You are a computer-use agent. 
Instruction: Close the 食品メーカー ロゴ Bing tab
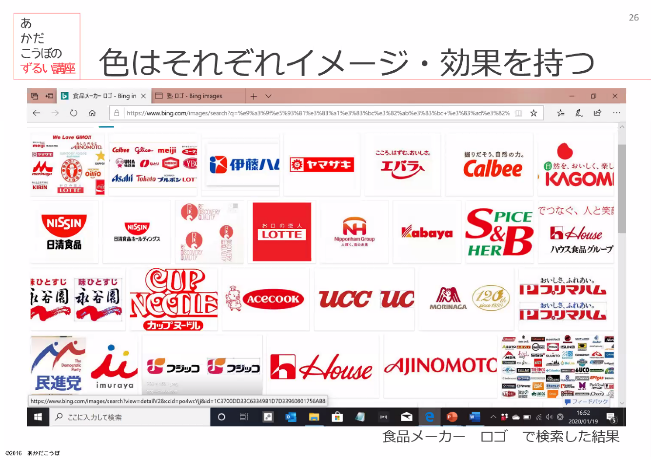pos(143,96)
